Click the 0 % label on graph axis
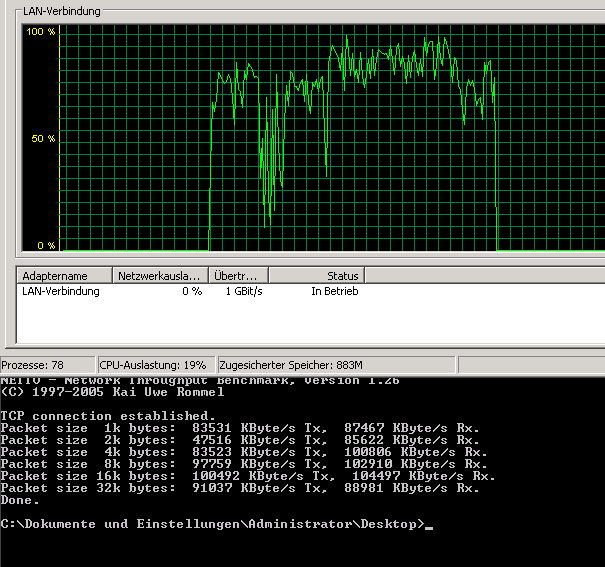 click(46, 245)
